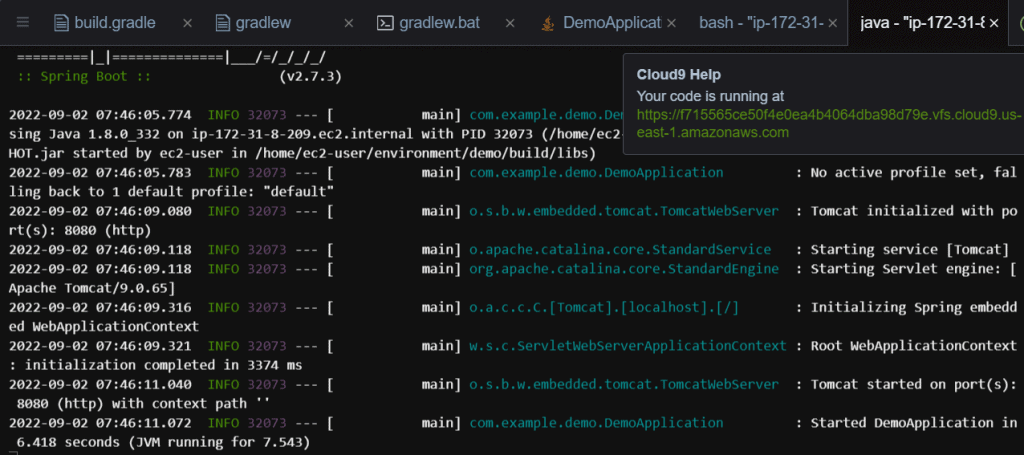This screenshot has height=455, width=1024.
Task: Click the Cloud9 Help popup title
Action: pos(678,74)
